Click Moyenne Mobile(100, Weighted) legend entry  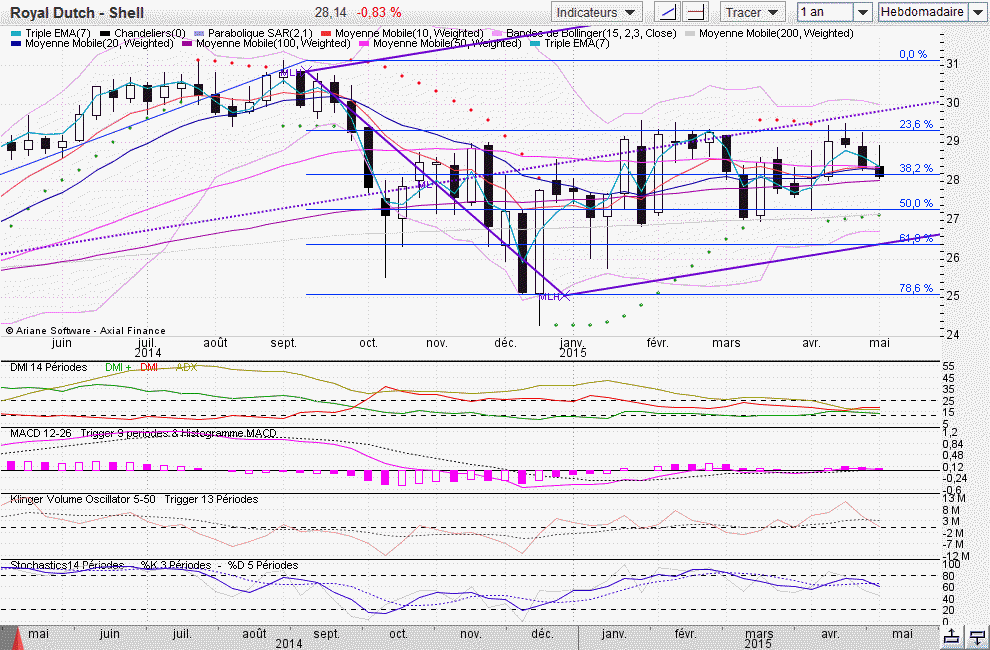(266, 44)
